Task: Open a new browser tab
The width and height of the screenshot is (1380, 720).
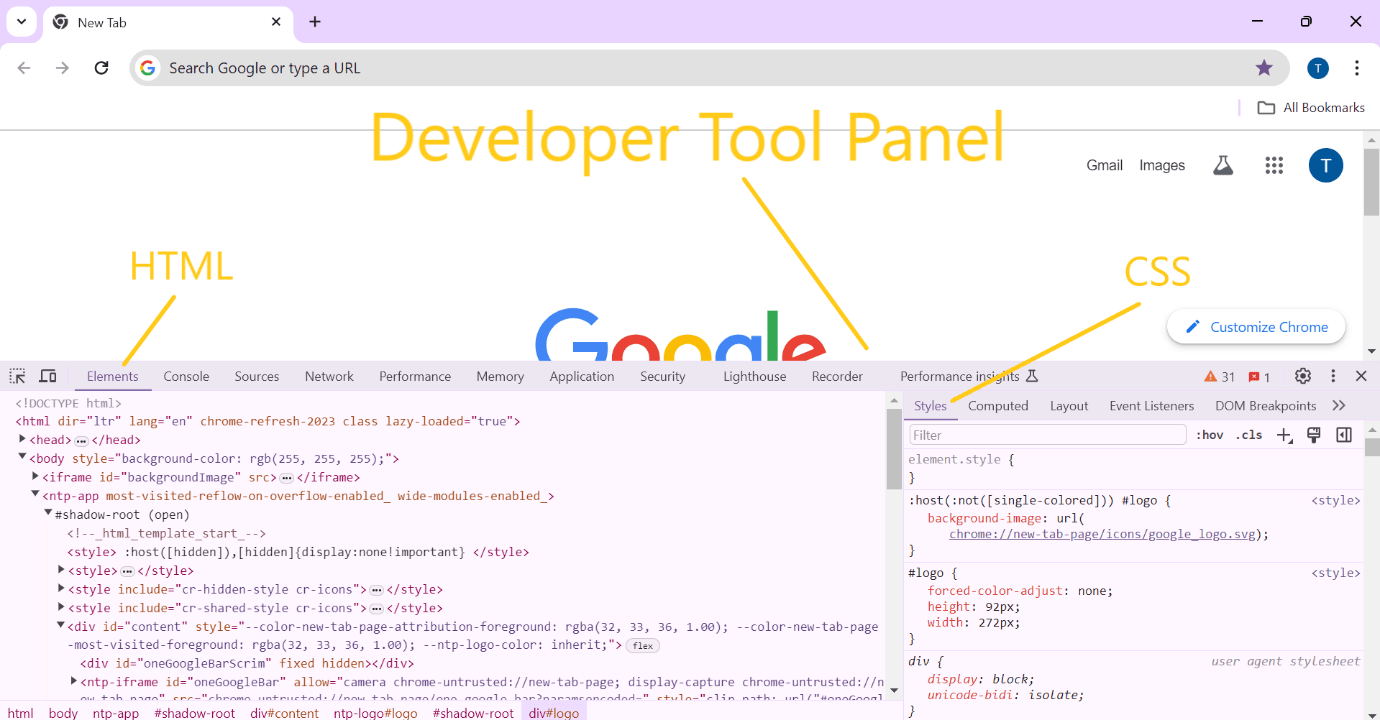Action: pyautogui.click(x=315, y=22)
